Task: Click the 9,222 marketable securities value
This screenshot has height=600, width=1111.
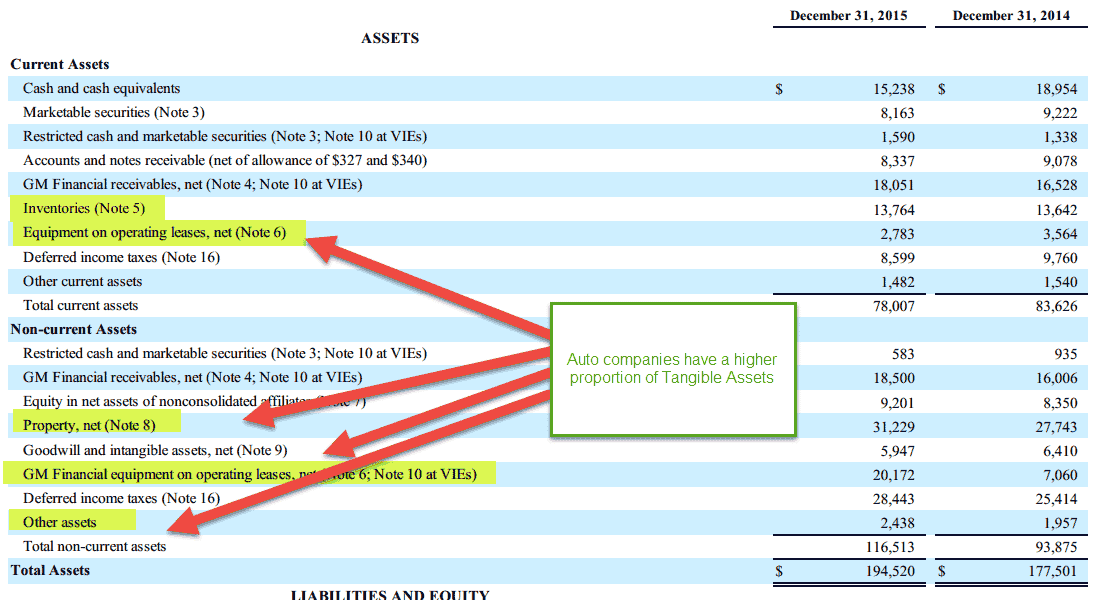Action: click(1060, 113)
